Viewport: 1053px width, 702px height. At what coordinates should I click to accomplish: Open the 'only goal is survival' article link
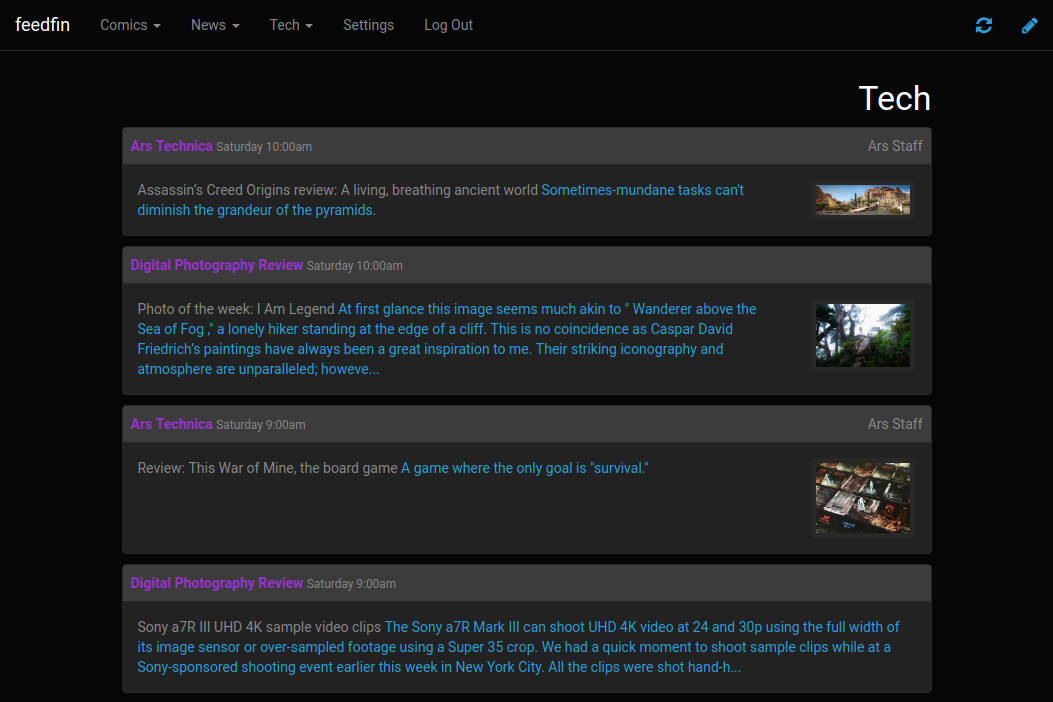click(524, 468)
